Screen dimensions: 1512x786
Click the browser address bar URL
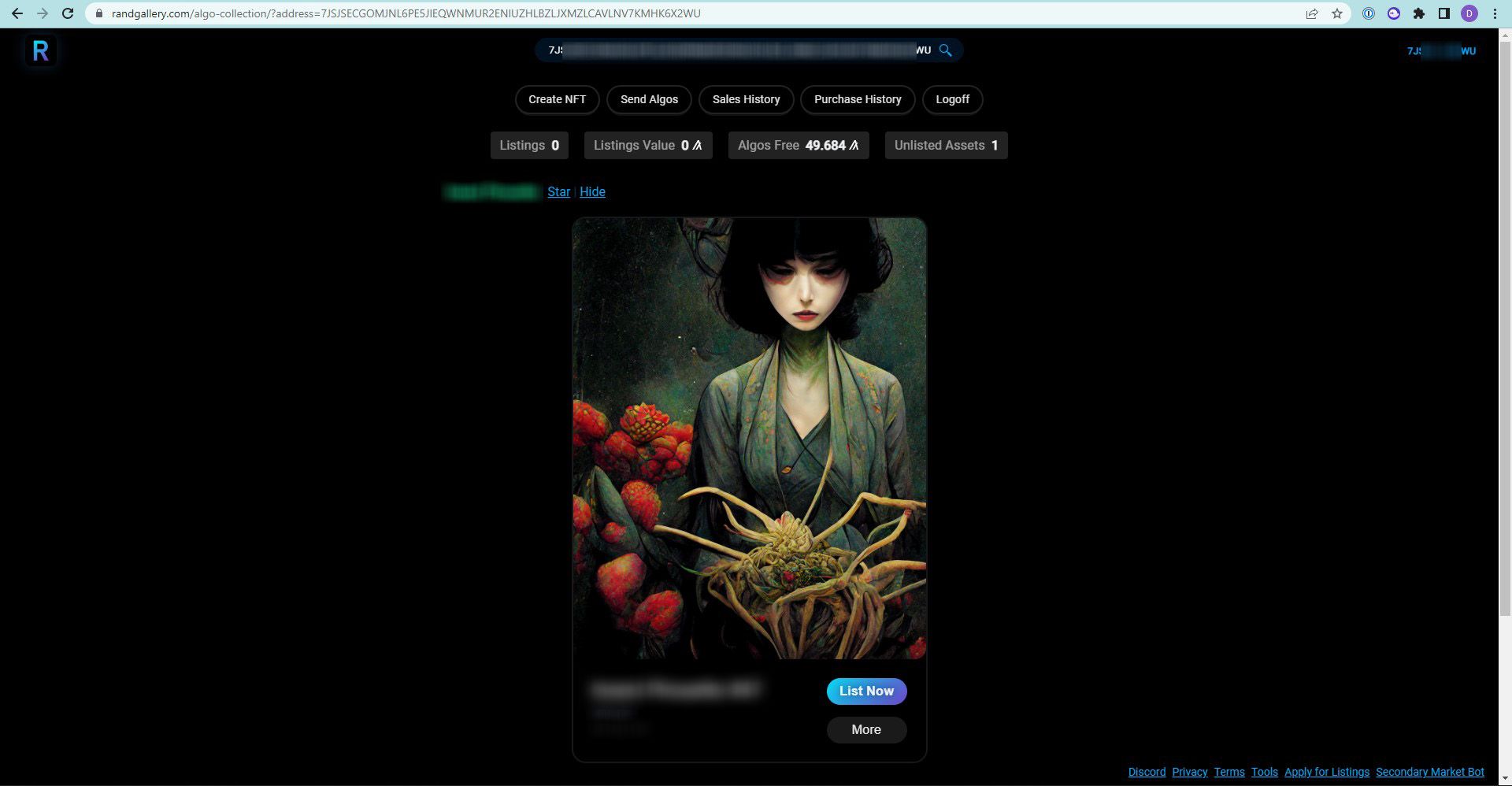(406, 13)
